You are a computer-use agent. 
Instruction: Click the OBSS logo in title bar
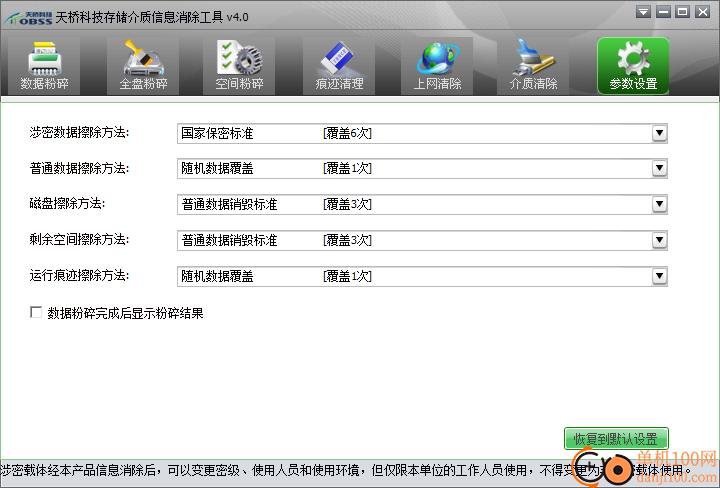click(29, 18)
